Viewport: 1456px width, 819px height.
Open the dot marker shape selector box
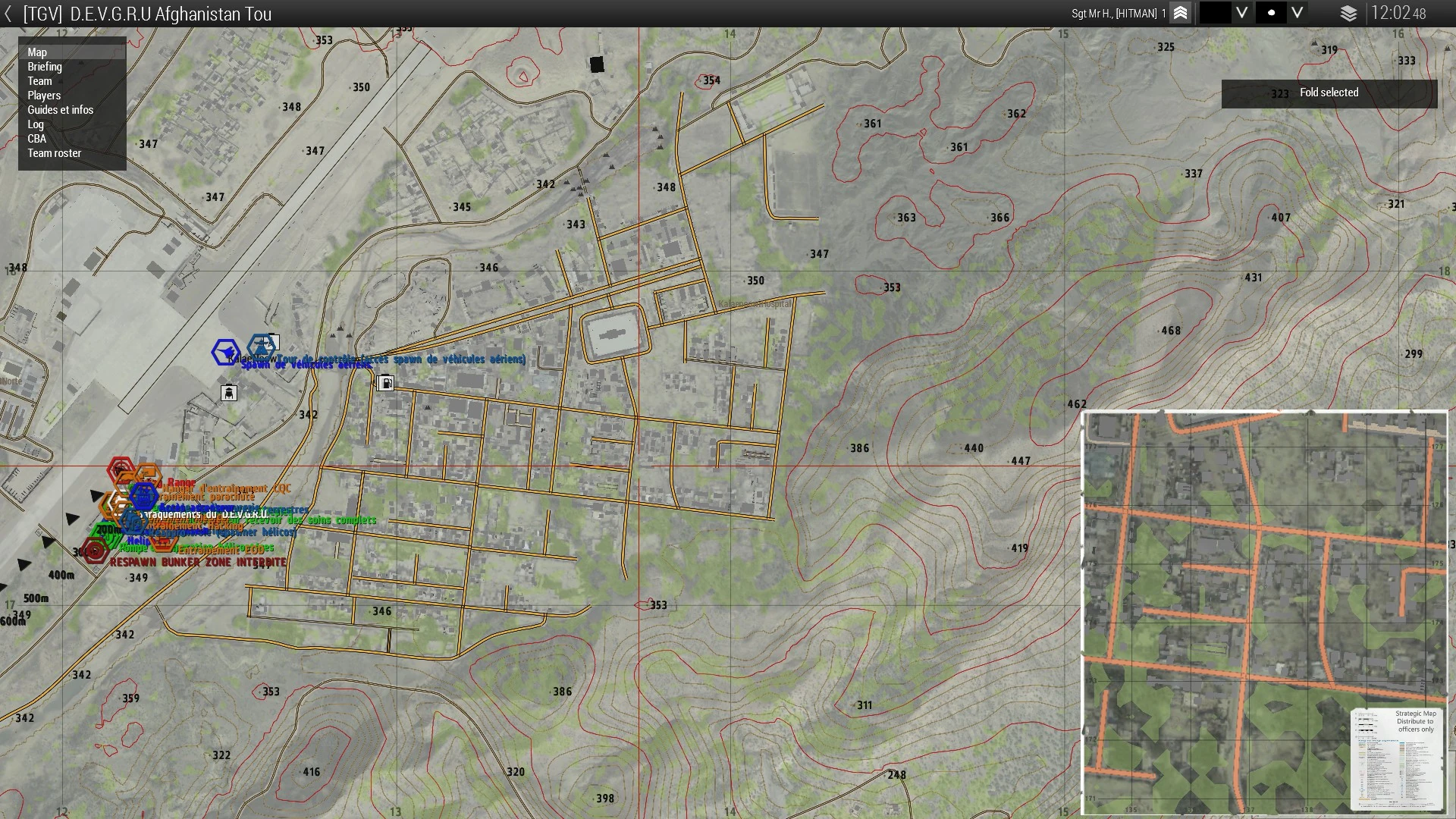(x=1271, y=14)
